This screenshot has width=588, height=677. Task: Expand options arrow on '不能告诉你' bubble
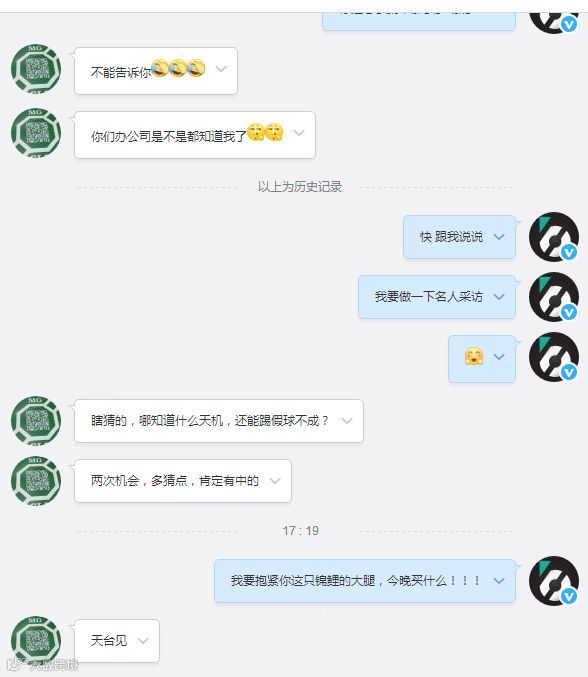221,69
